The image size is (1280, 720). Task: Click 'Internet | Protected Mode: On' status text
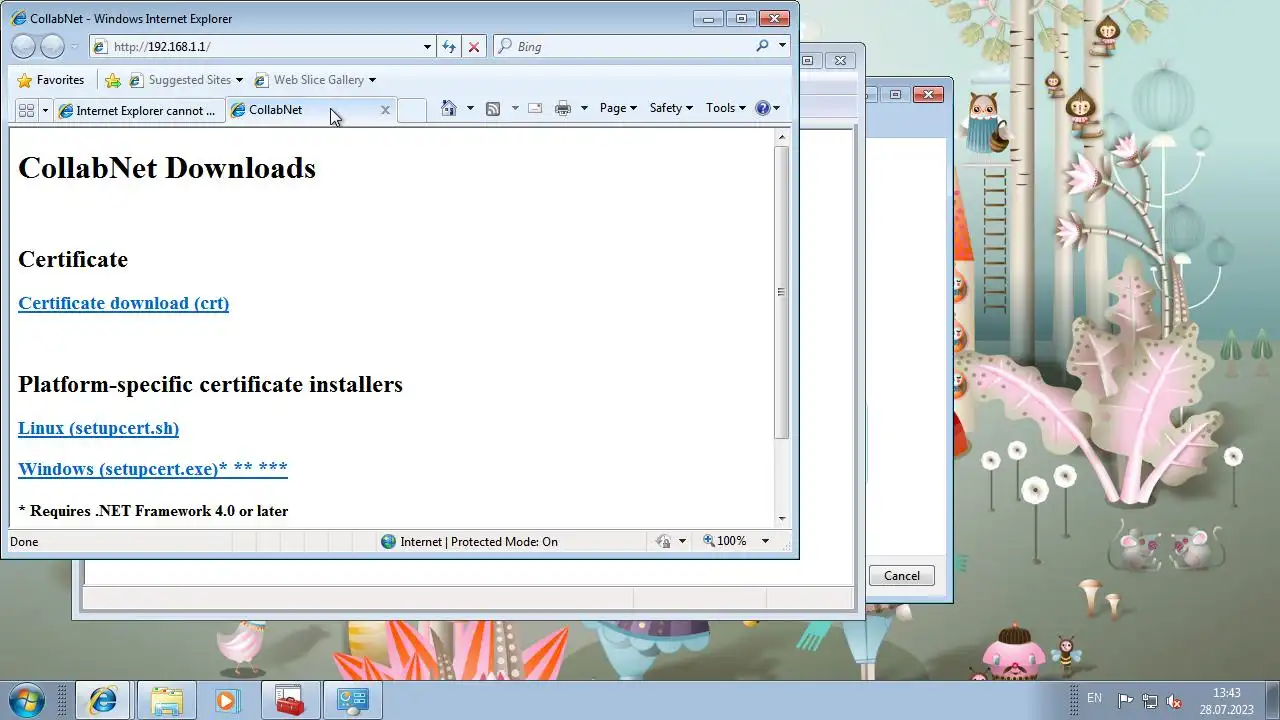(479, 541)
